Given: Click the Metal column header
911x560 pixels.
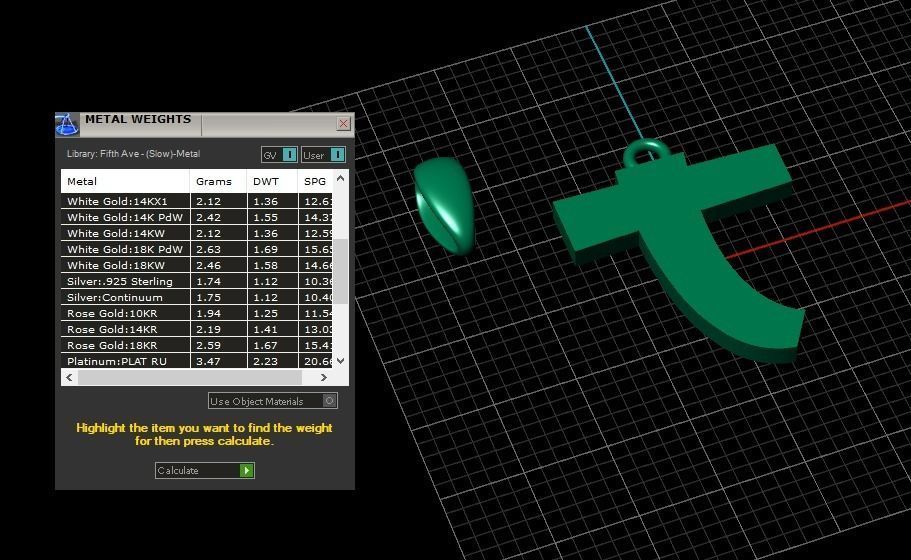Looking at the screenshot, I should pos(125,181).
